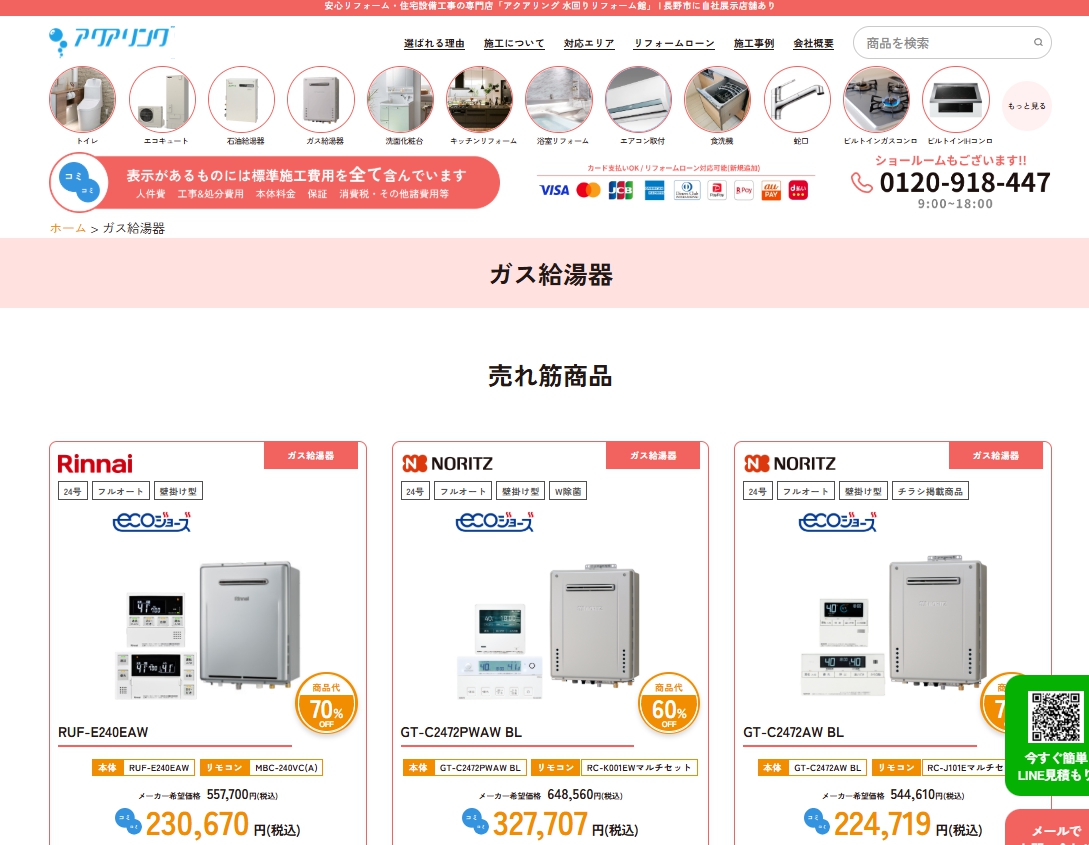
Task: Expand categories with もっと見る
Action: [1026, 106]
